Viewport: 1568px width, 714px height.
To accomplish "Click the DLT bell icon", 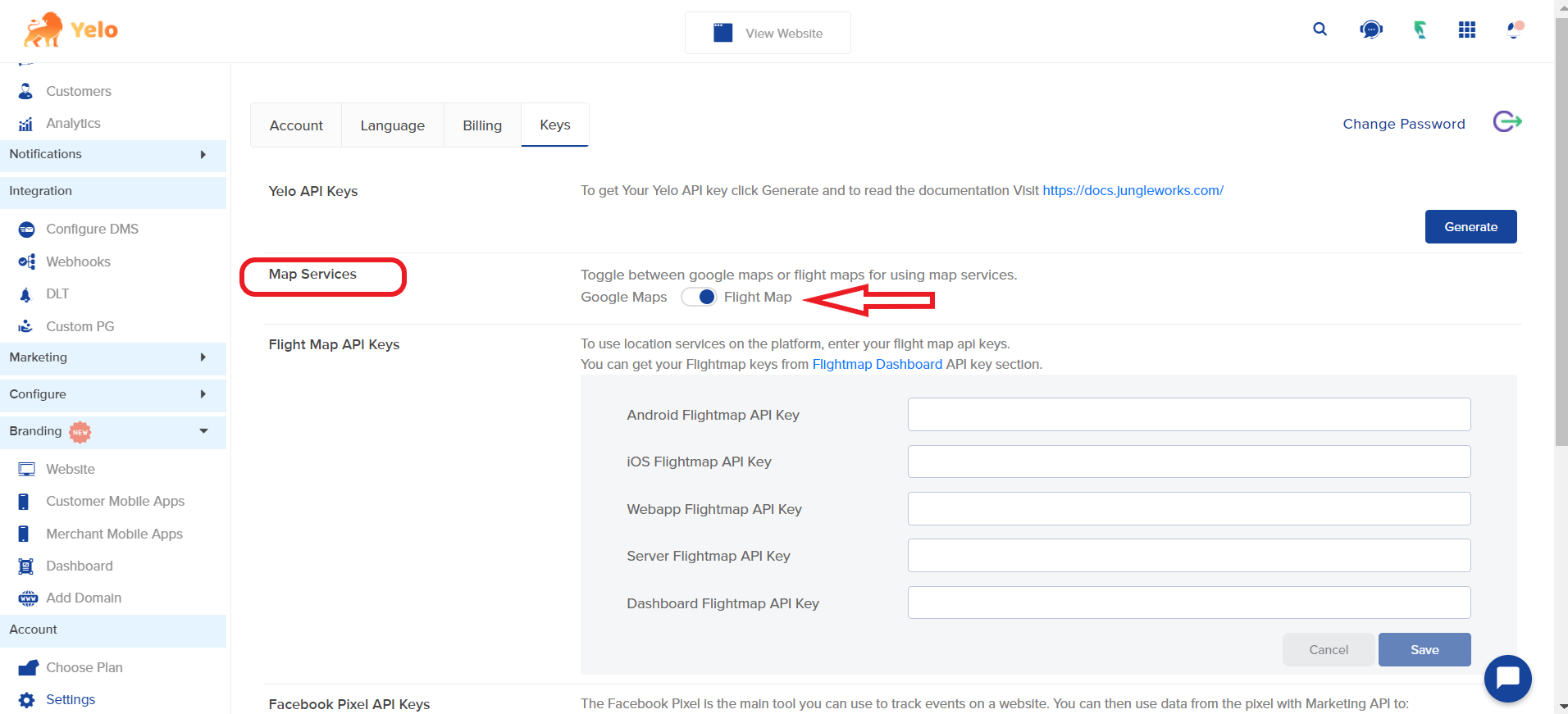I will point(26,294).
